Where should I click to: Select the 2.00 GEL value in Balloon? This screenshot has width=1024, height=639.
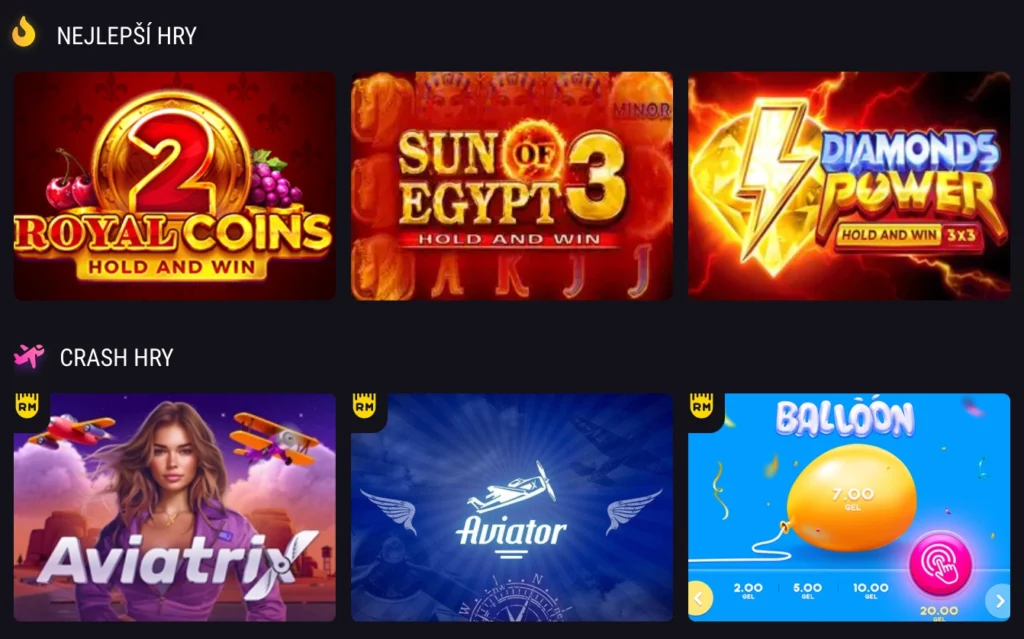point(748,591)
